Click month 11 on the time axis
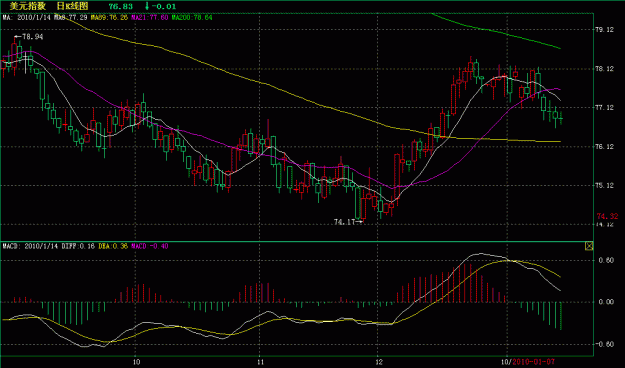The width and height of the screenshot is (625, 368). (261, 362)
